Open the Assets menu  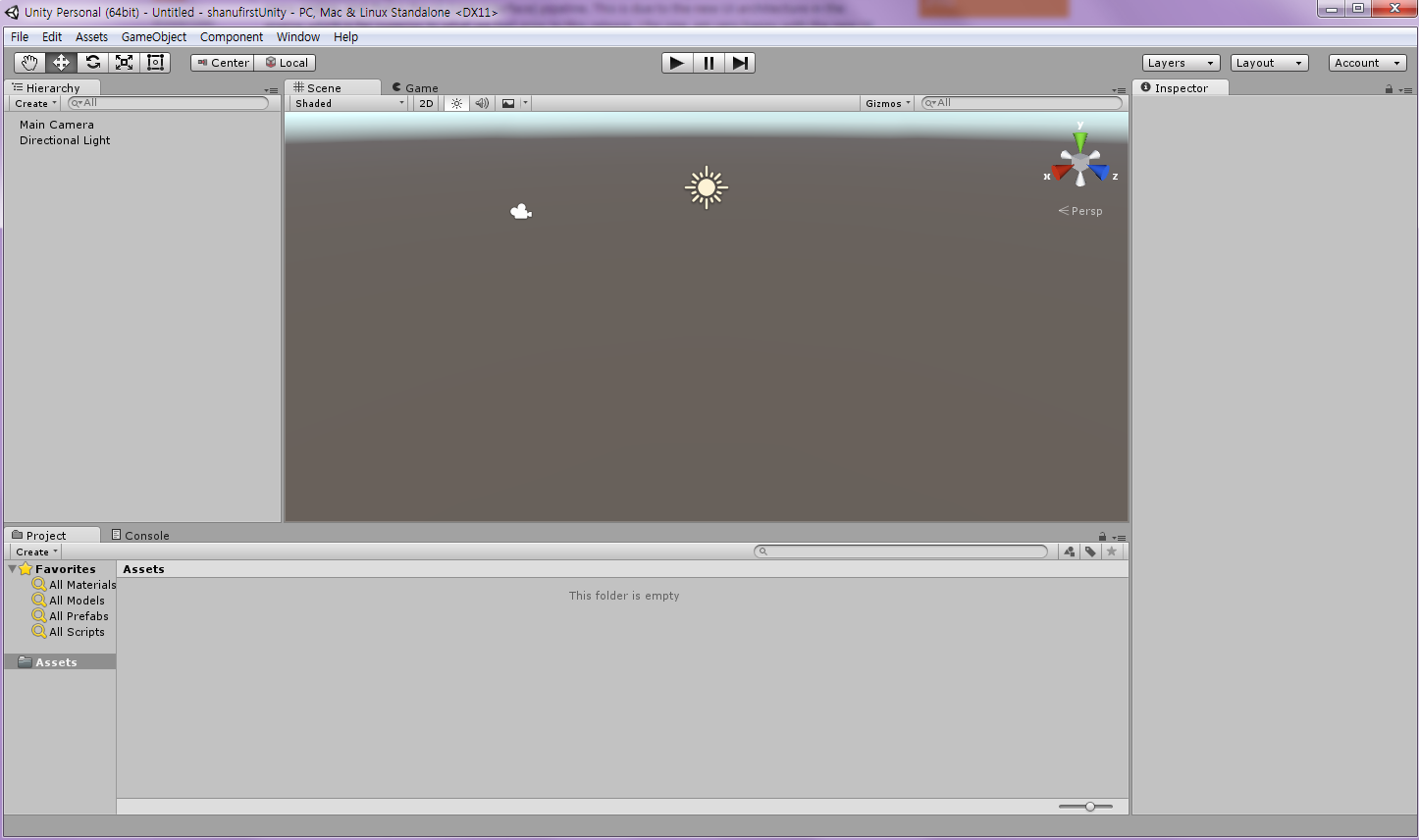[92, 37]
